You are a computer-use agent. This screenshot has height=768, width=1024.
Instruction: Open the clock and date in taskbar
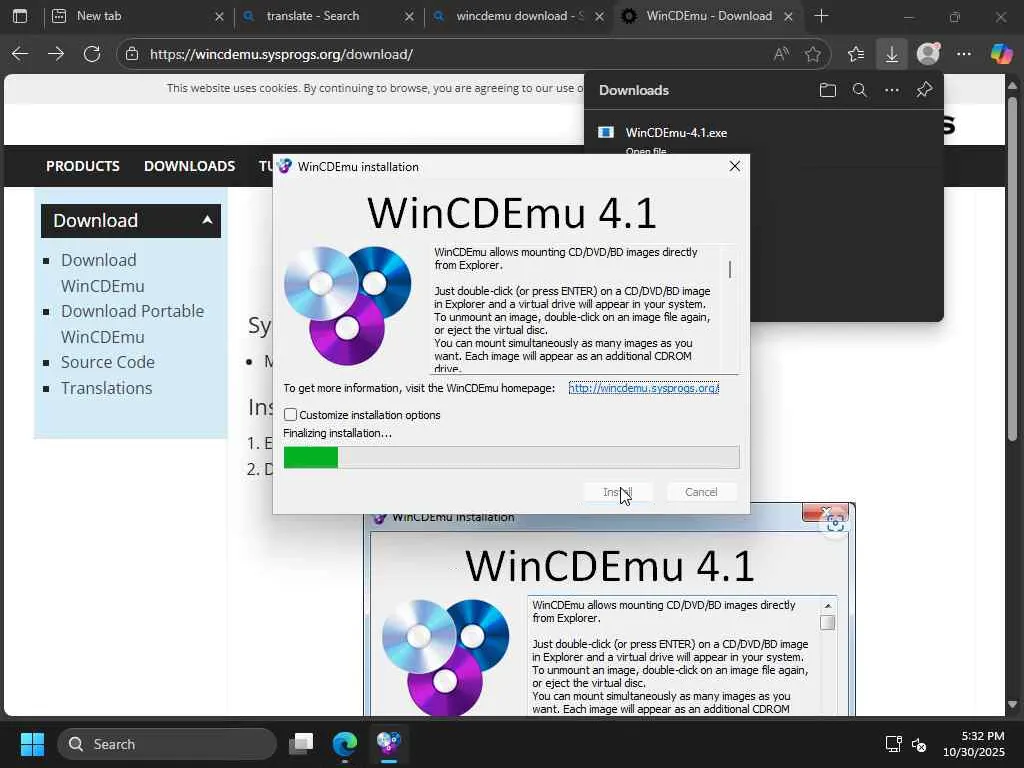click(x=974, y=744)
